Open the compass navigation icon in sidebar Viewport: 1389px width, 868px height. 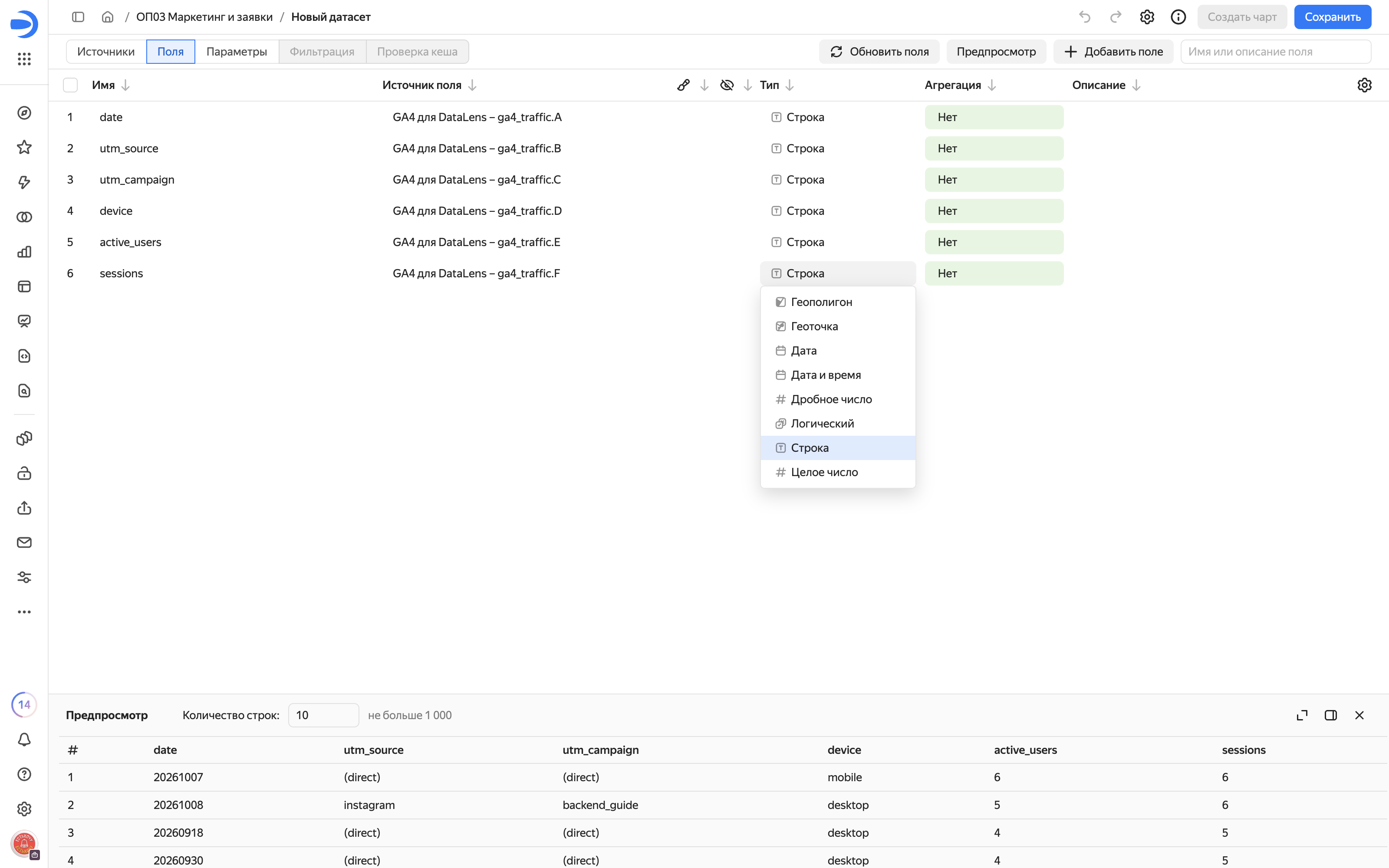click(x=24, y=113)
